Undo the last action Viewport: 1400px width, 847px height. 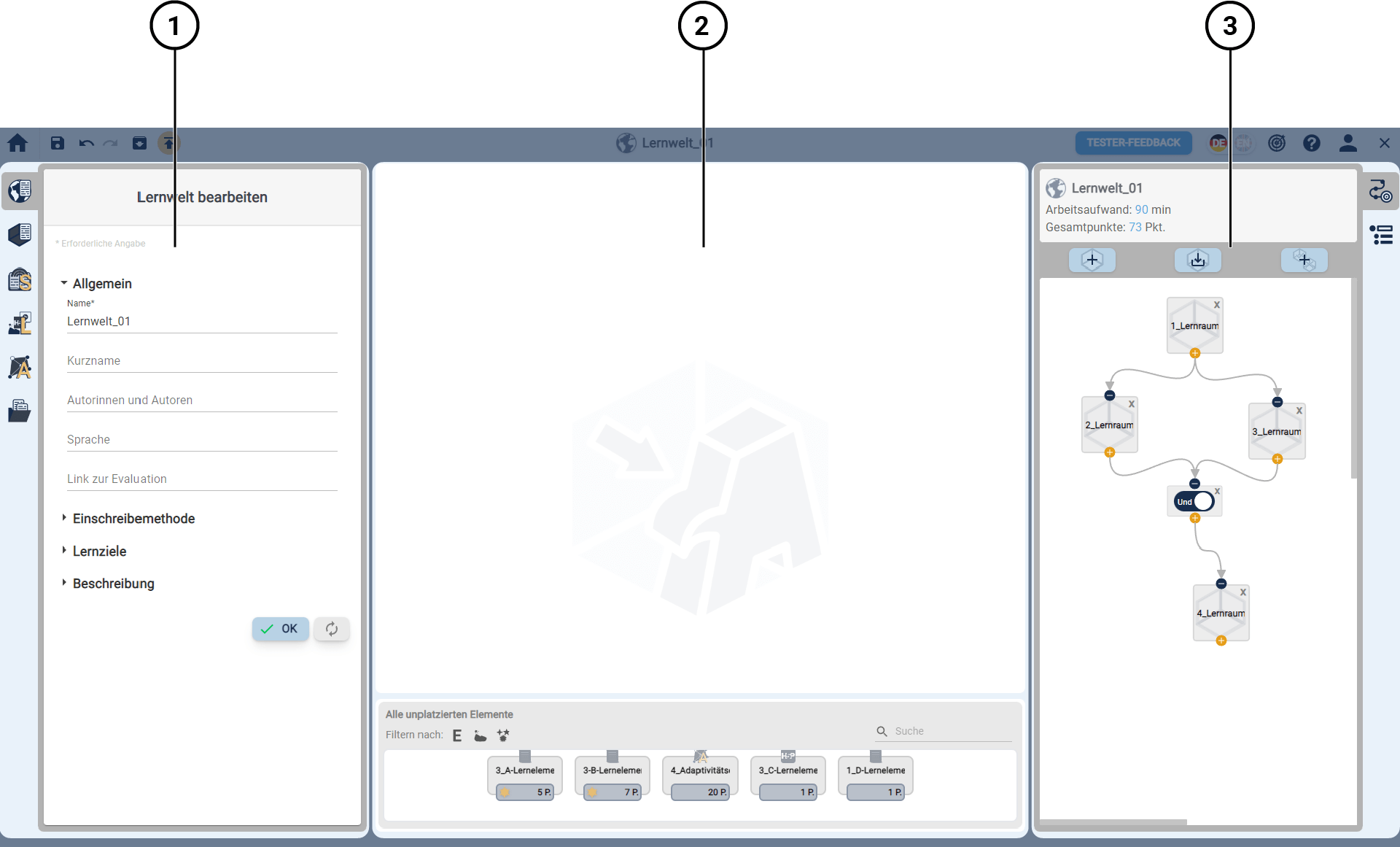(86, 143)
